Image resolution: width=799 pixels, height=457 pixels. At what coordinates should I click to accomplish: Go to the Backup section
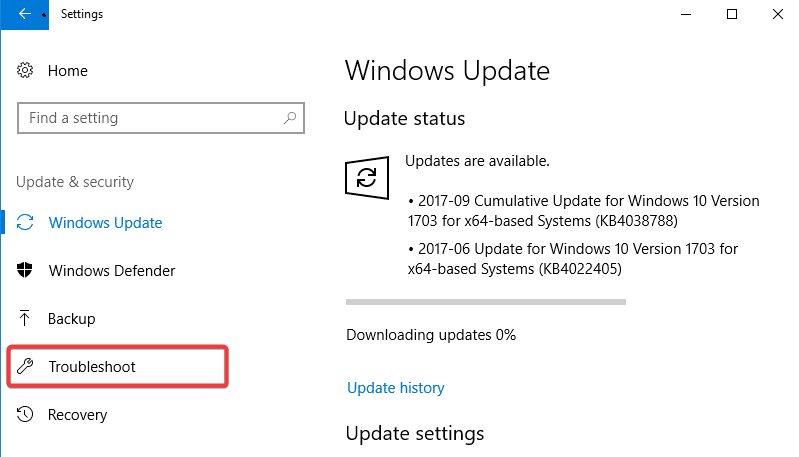(71, 319)
